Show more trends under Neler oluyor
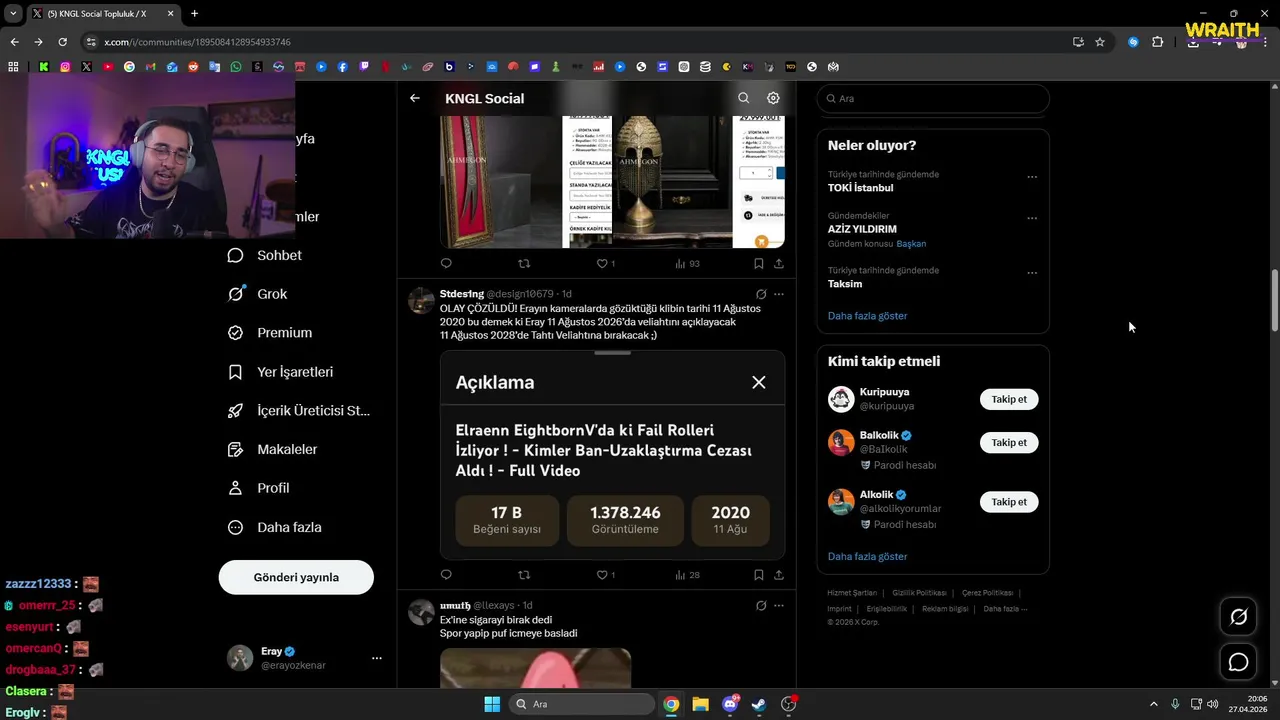The width and height of the screenshot is (1280, 720). click(x=867, y=316)
